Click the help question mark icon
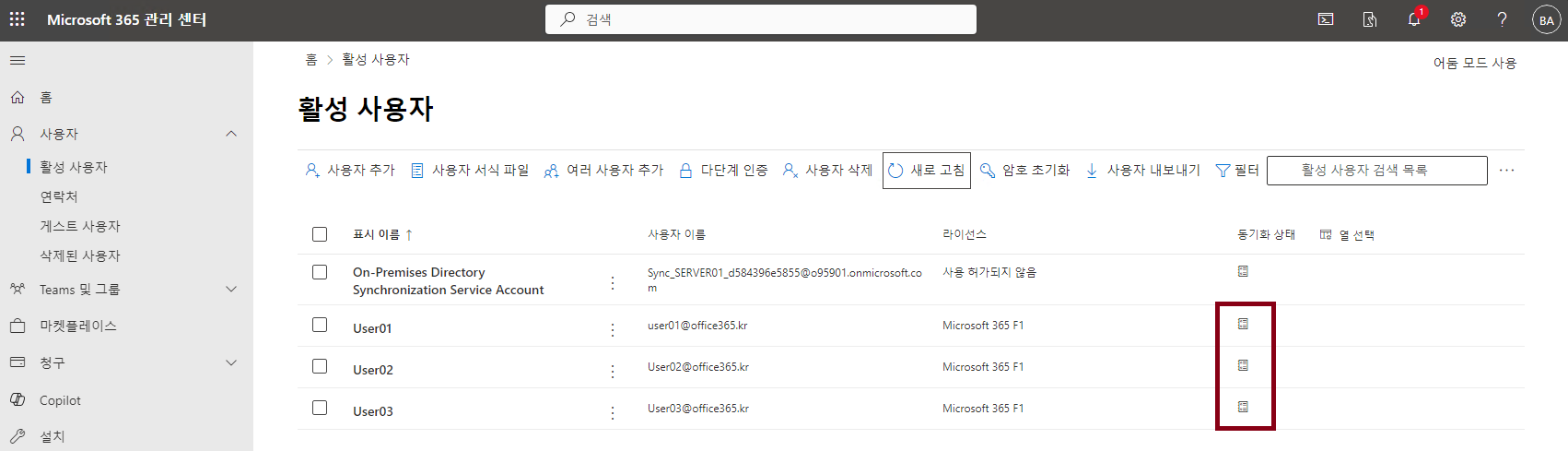The width and height of the screenshot is (1568, 451). [1503, 19]
